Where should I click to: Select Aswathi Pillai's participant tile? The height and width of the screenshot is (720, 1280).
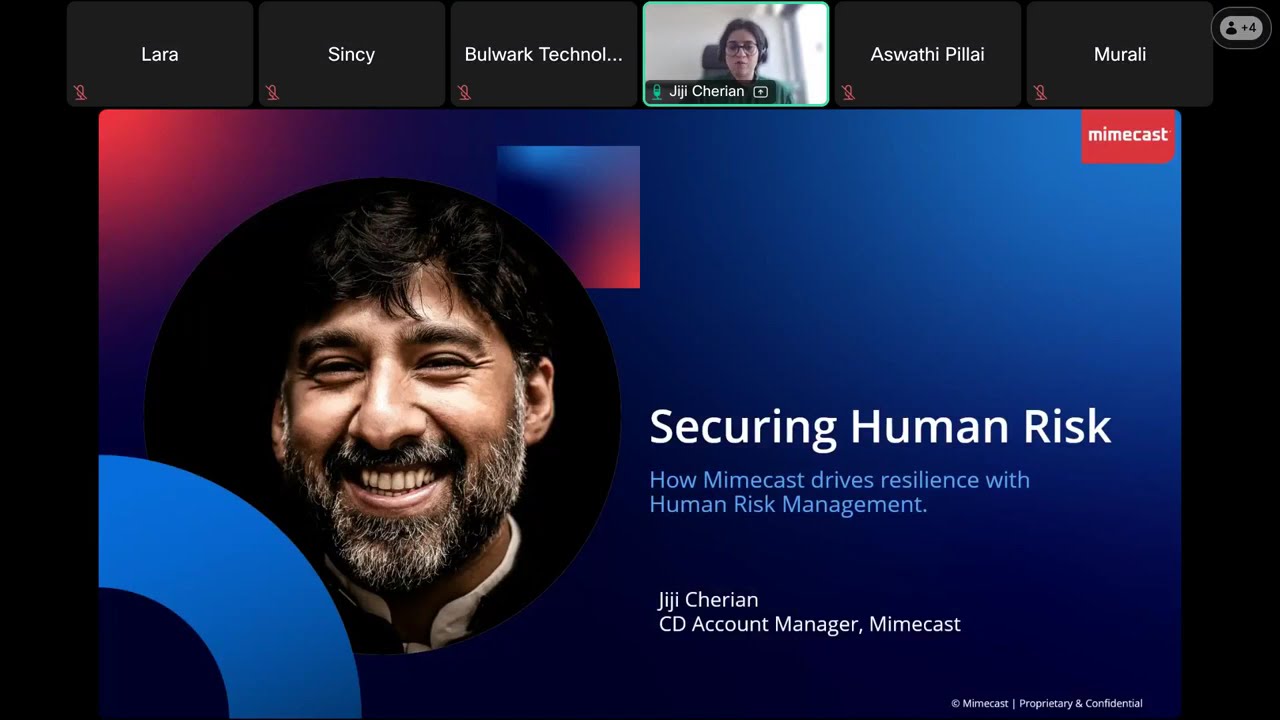[928, 54]
